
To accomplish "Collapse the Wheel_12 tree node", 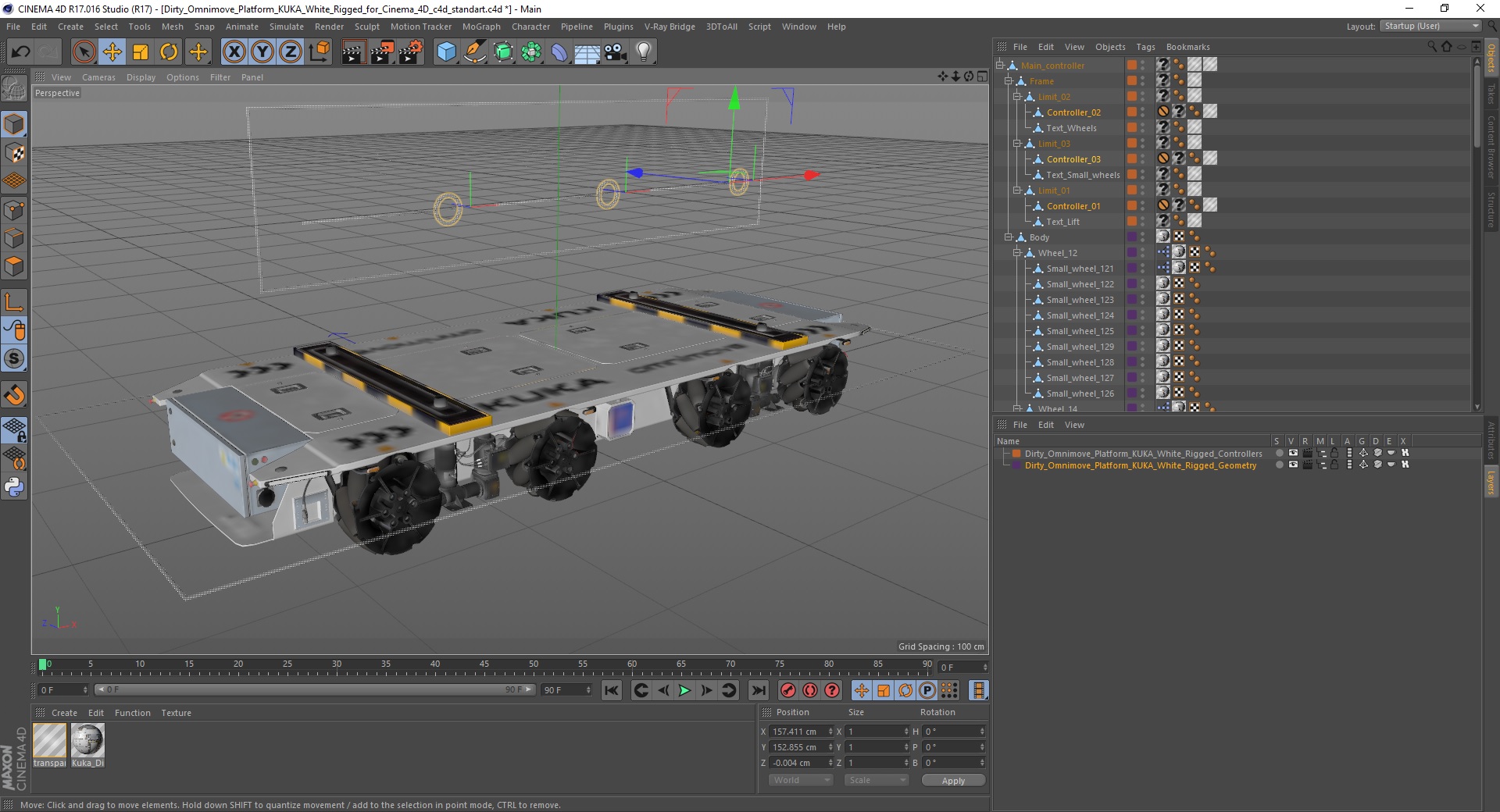I will 1017,253.
